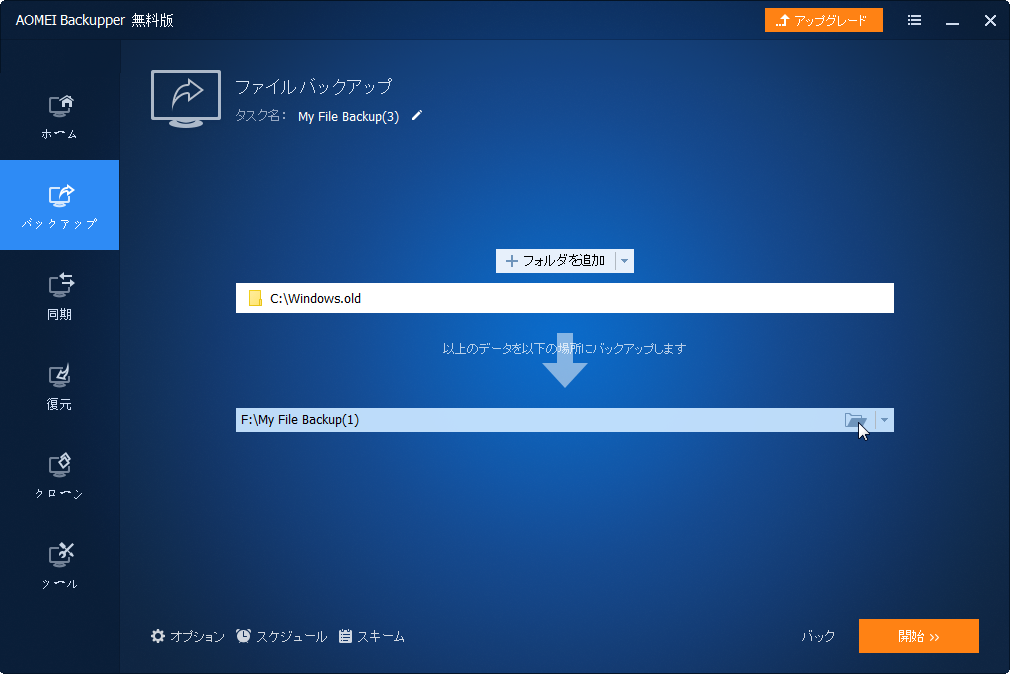Expand the フォルダを追加 dropdown arrow

point(624,261)
